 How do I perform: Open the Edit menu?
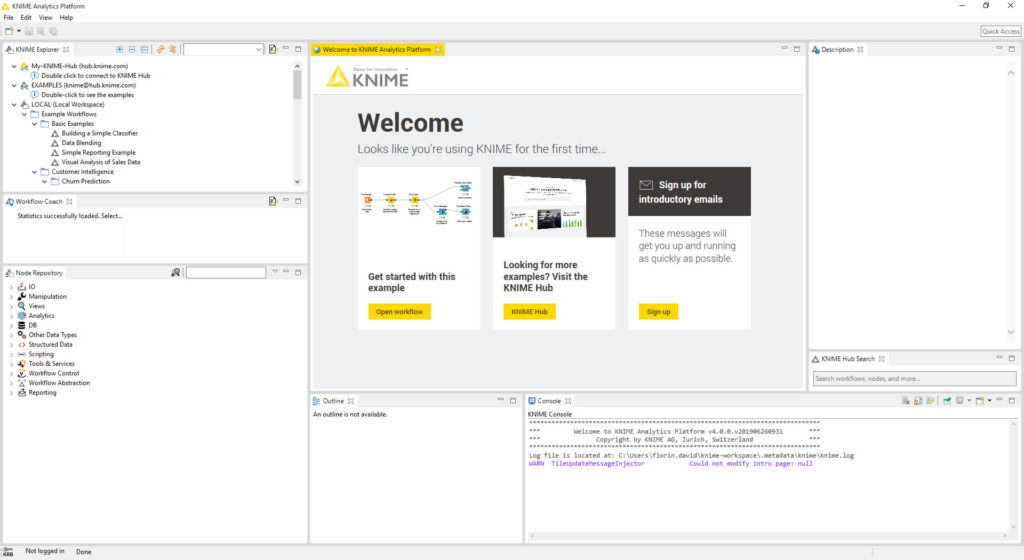pyautogui.click(x=26, y=18)
